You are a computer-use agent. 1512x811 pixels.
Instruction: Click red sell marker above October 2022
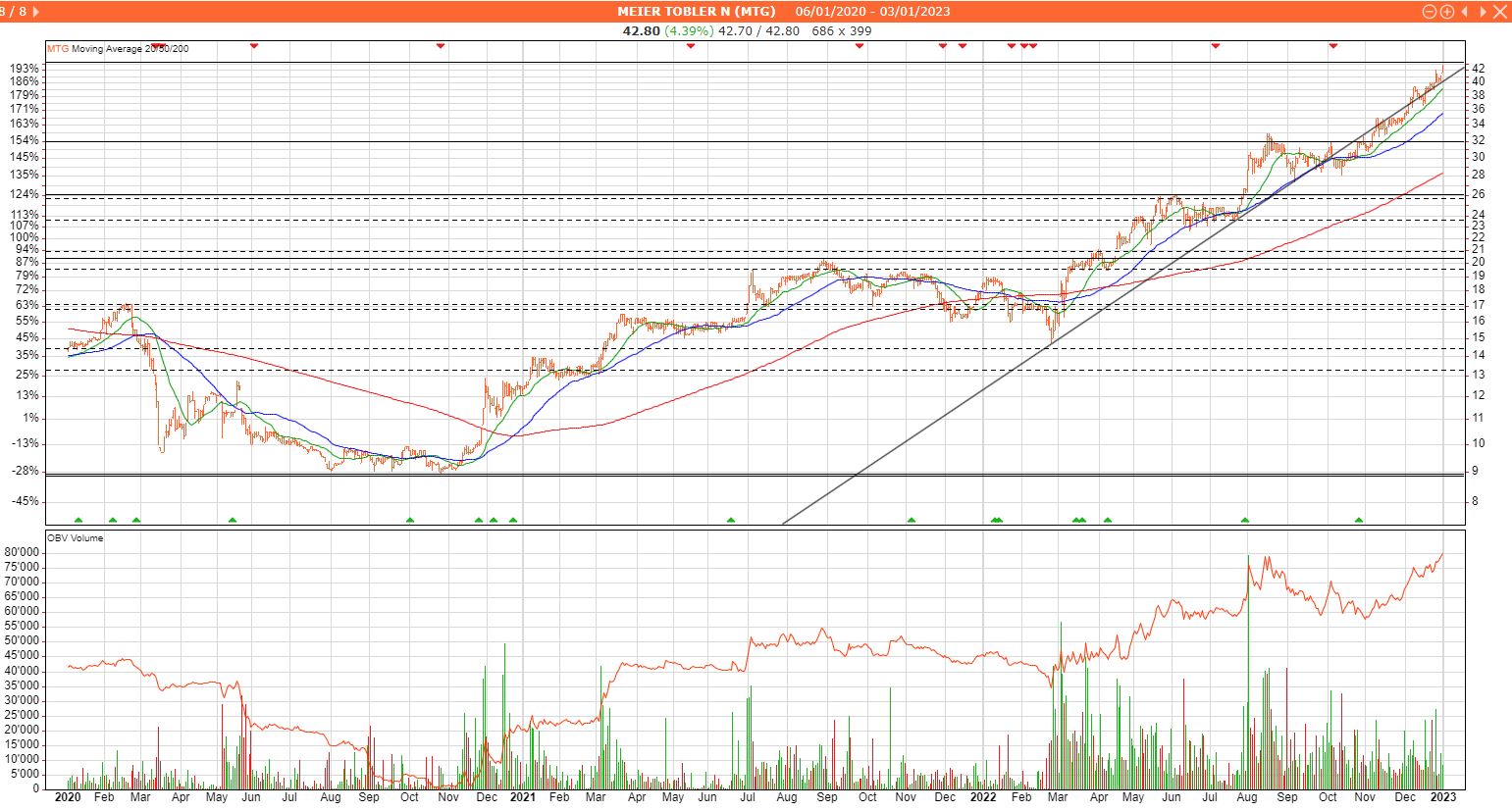point(1332,46)
